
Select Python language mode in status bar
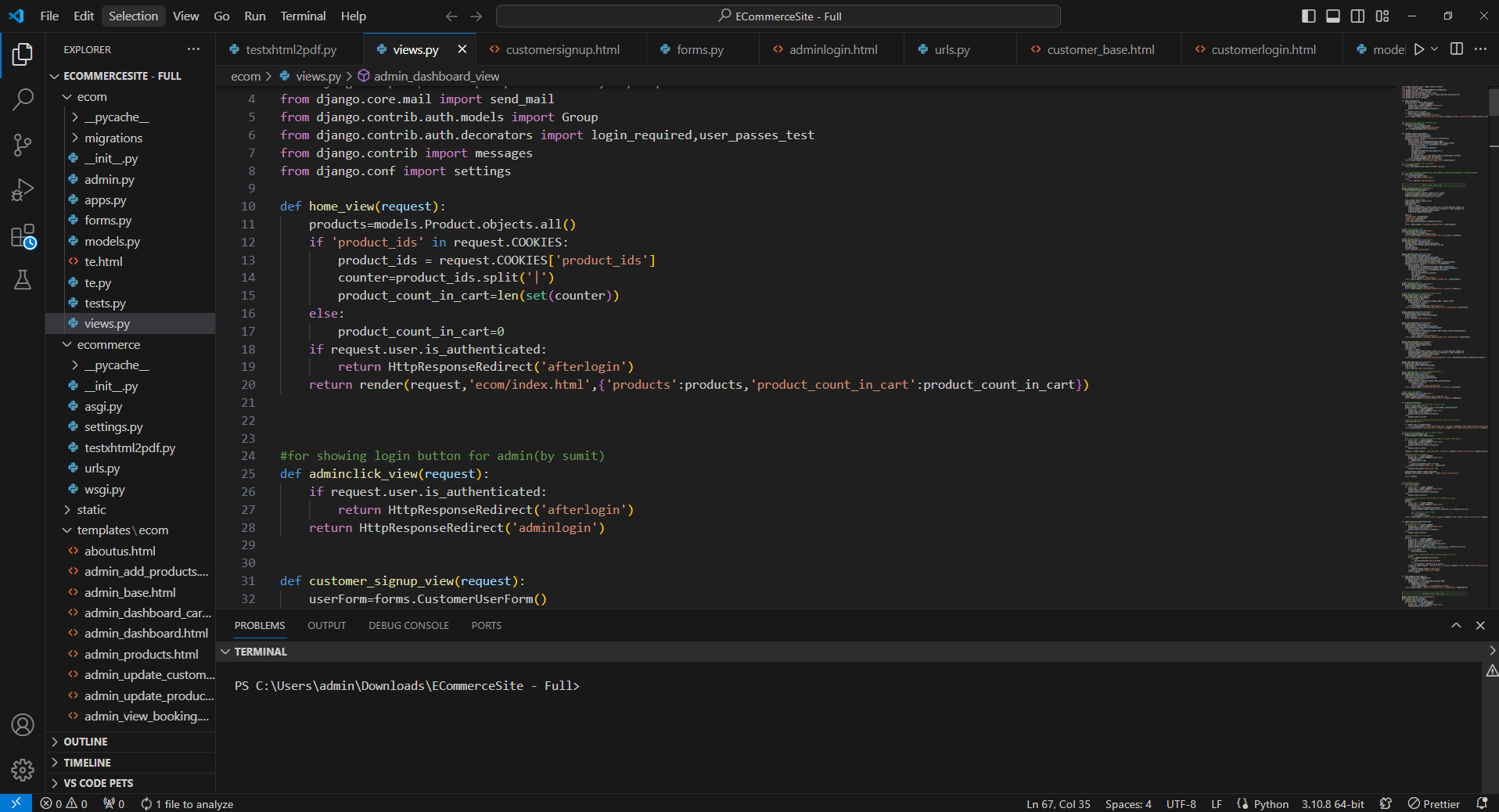[1271, 803]
